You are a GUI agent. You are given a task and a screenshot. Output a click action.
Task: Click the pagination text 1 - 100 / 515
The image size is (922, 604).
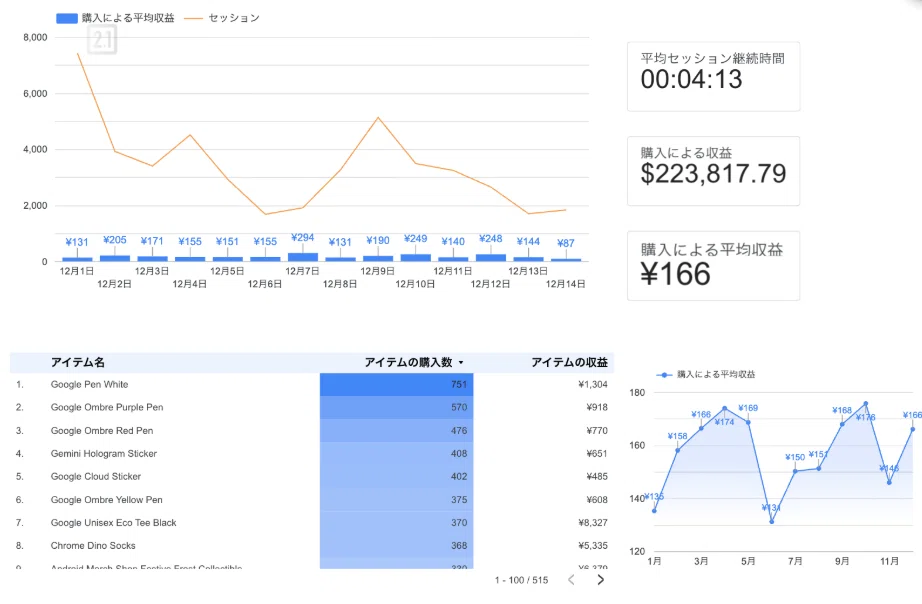click(x=522, y=580)
